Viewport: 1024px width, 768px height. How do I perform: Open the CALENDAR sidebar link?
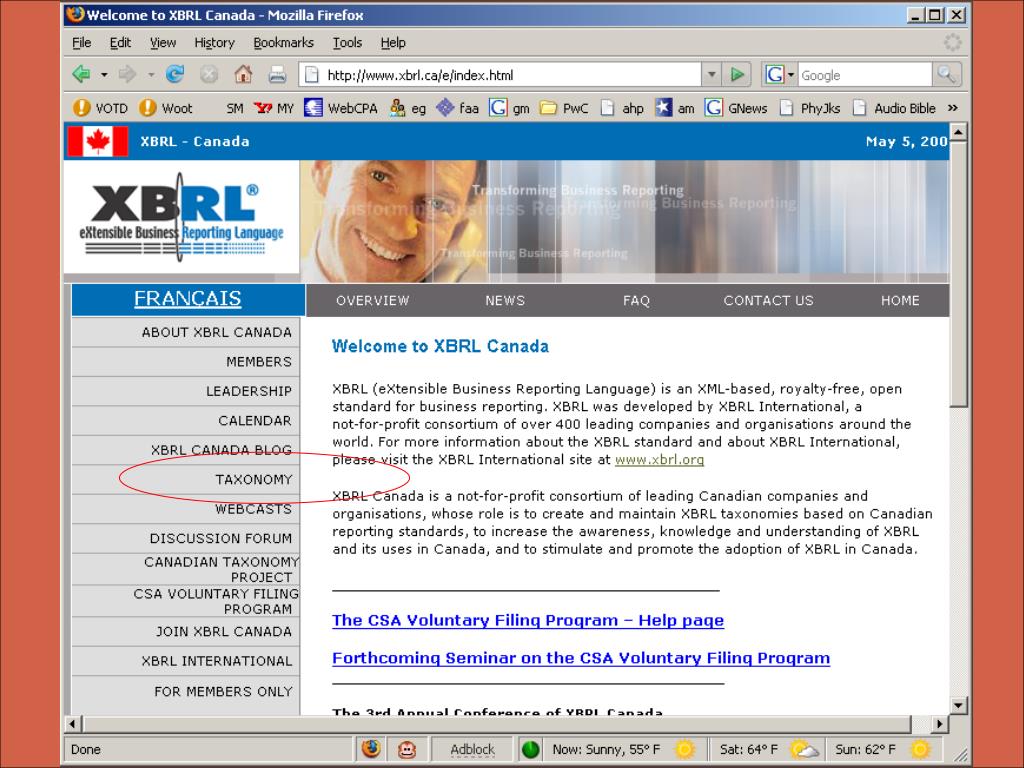pyautogui.click(x=185, y=420)
